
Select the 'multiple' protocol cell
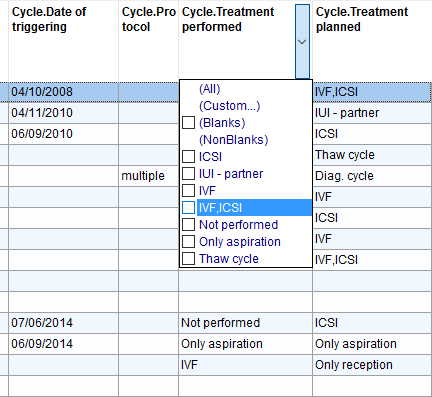pos(149,176)
